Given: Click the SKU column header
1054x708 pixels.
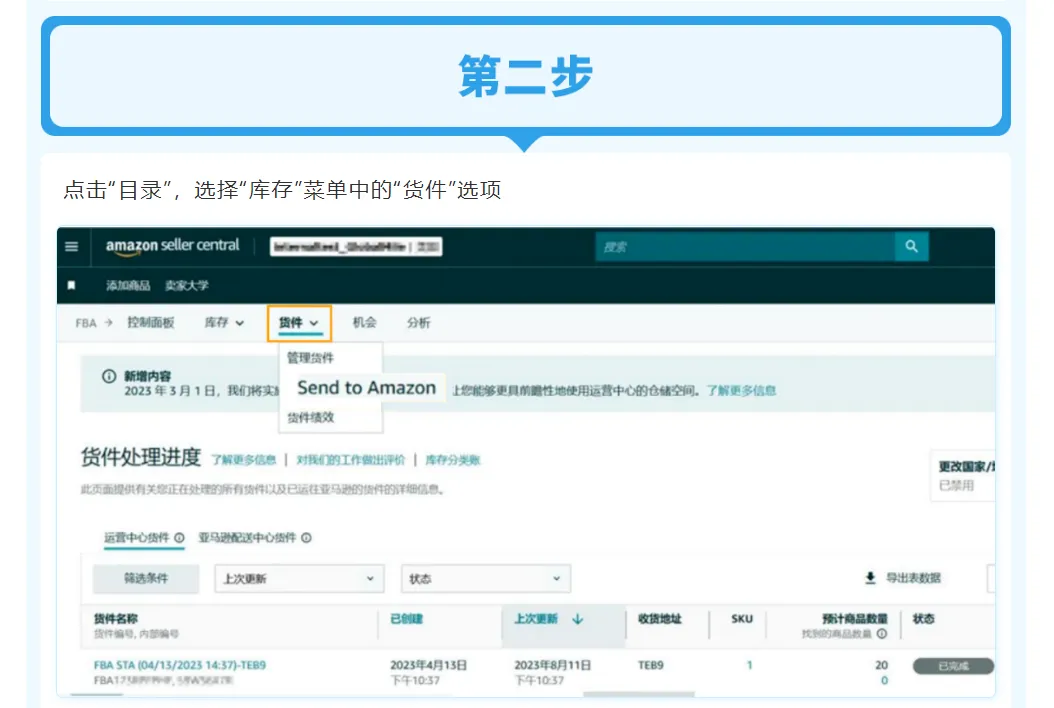Looking at the screenshot, I should (742, 619).
